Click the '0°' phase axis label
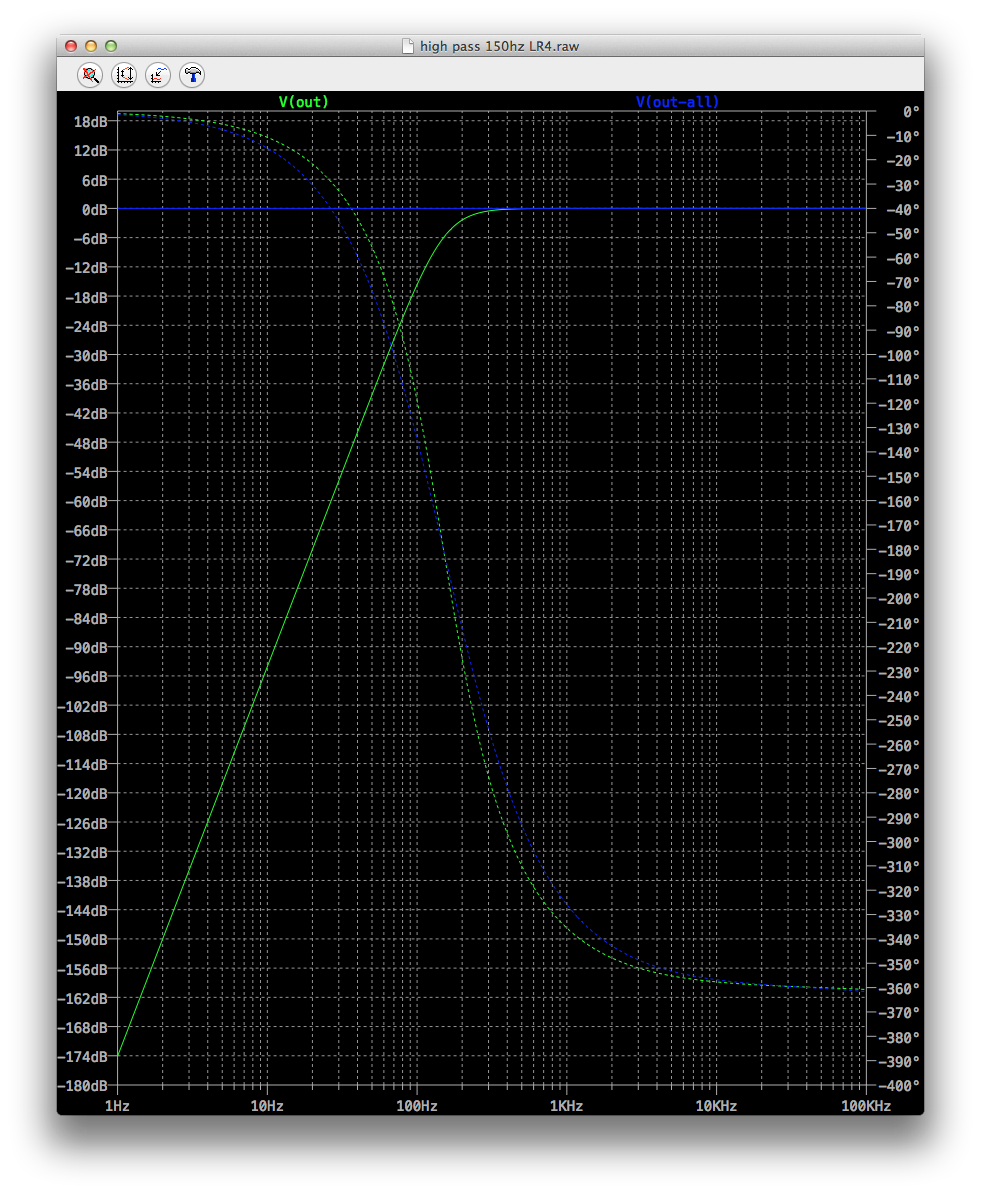 (911, 112)
